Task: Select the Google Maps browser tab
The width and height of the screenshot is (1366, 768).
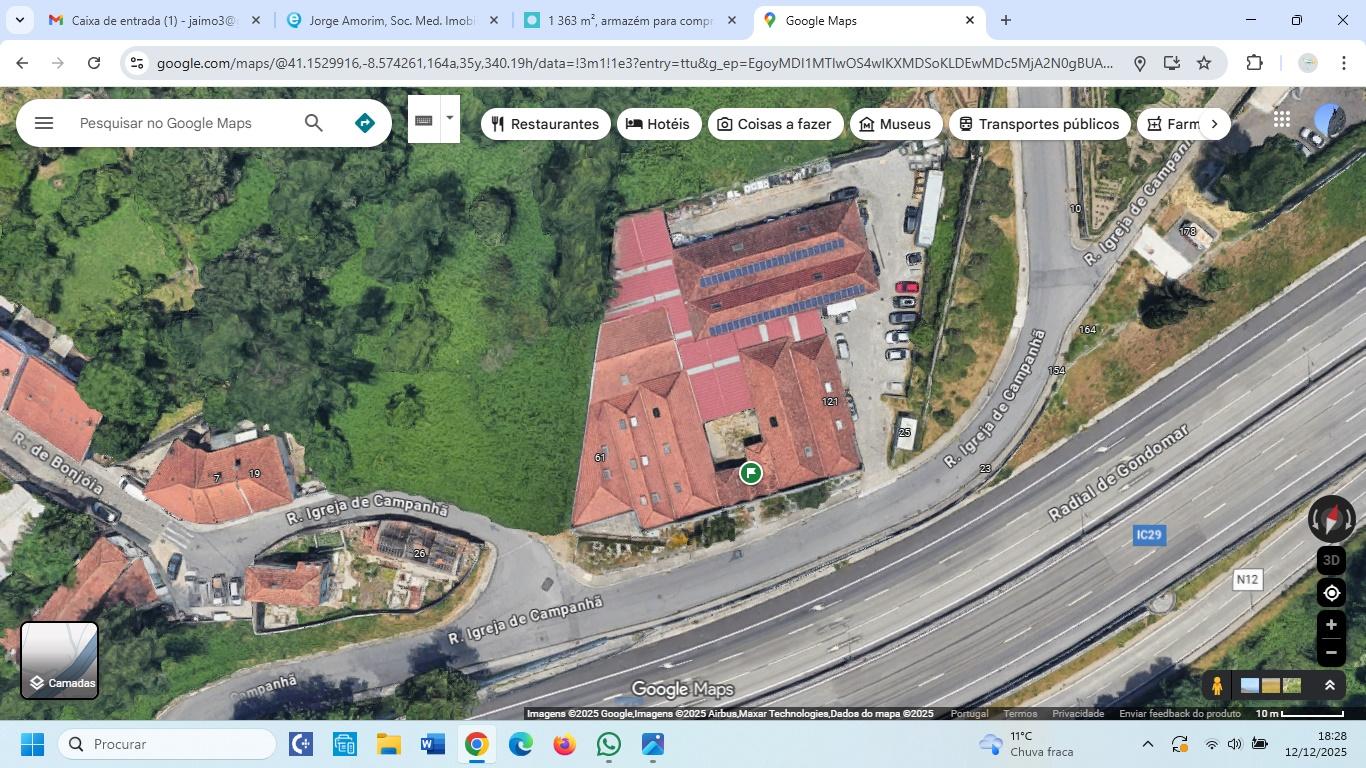Action: (868, 20)
